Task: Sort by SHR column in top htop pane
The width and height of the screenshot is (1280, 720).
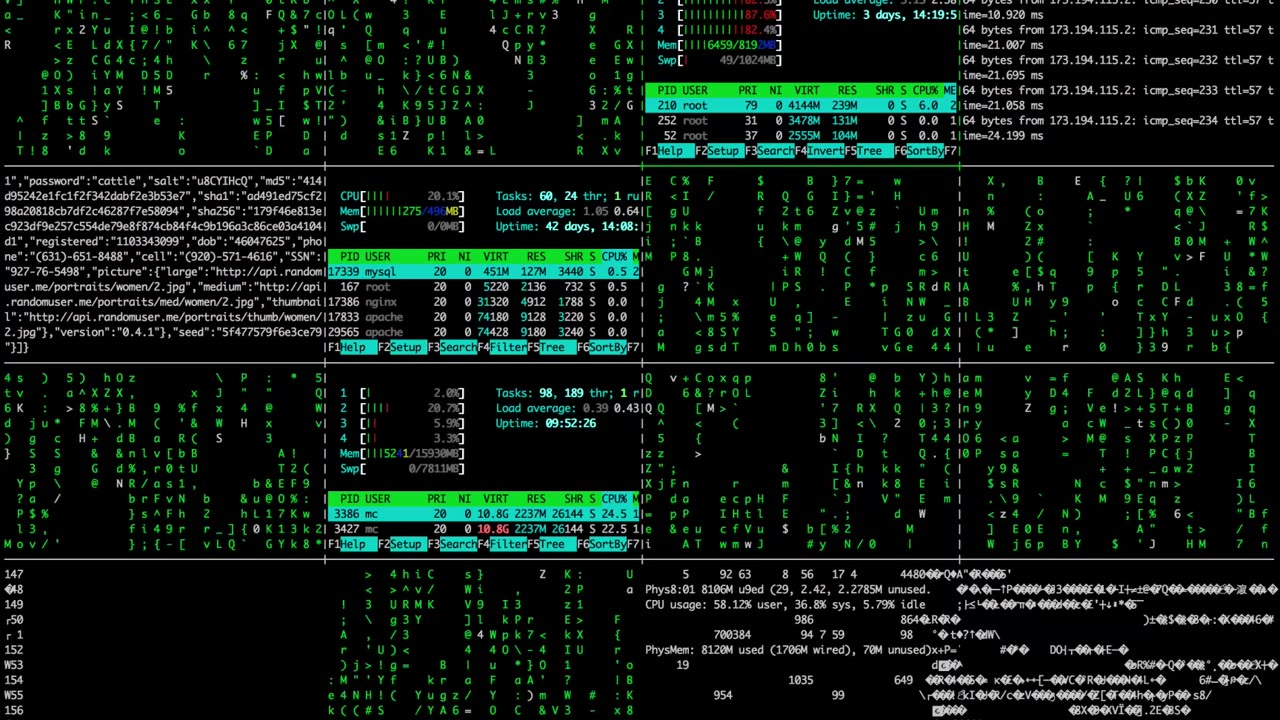Action: (884, 90)
